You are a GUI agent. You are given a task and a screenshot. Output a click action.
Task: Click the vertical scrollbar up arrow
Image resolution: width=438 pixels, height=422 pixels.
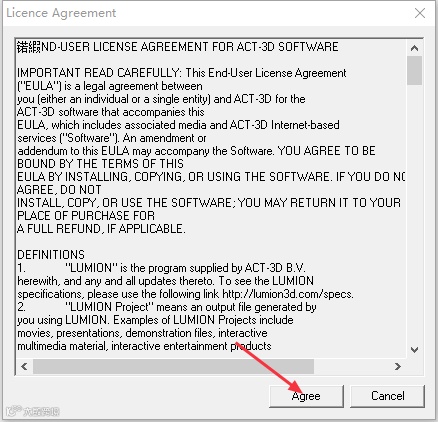pos(414,48)
